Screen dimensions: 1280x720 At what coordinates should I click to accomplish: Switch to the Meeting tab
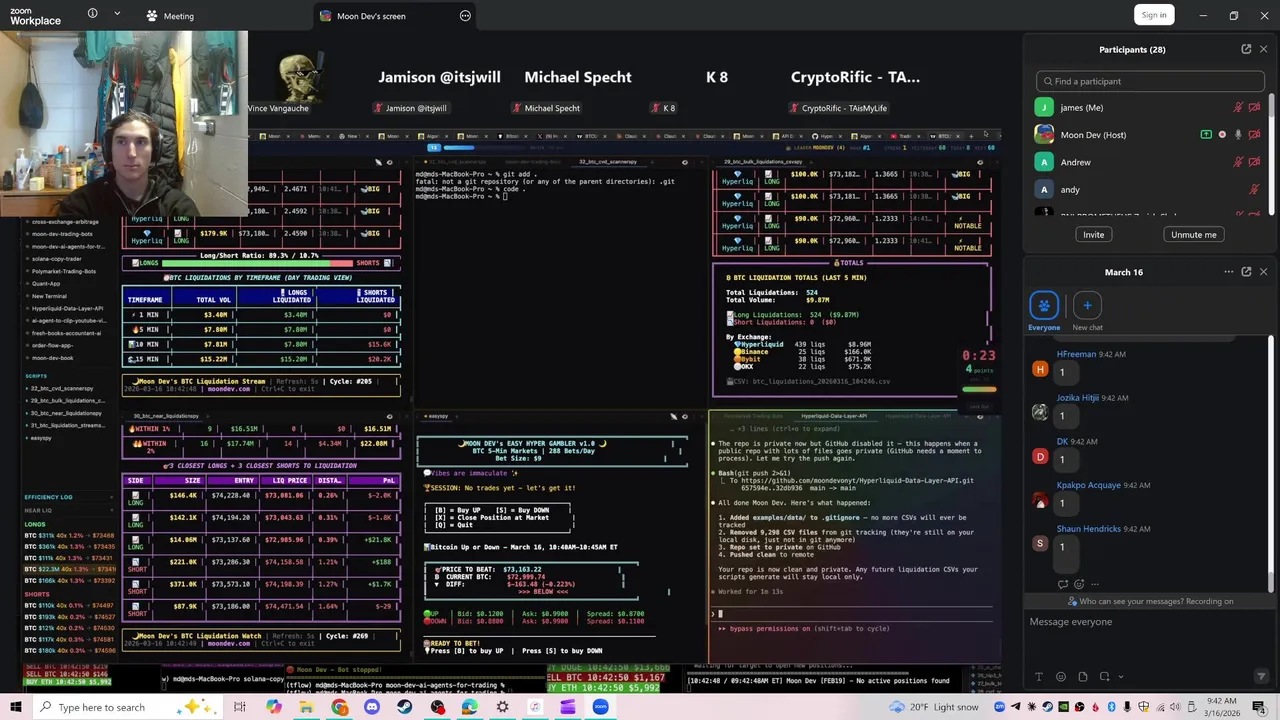click(x=170, y=16)
